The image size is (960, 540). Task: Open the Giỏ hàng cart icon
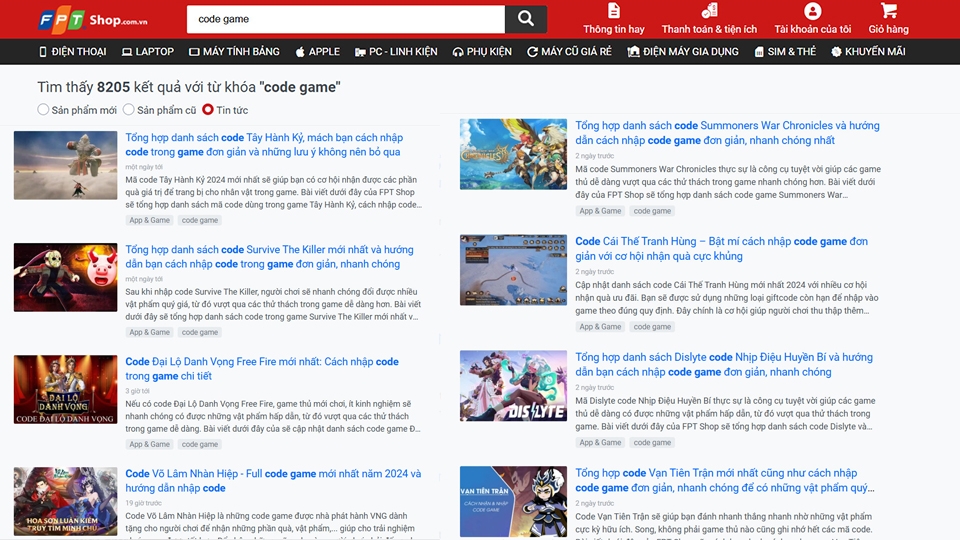point(888,10)
